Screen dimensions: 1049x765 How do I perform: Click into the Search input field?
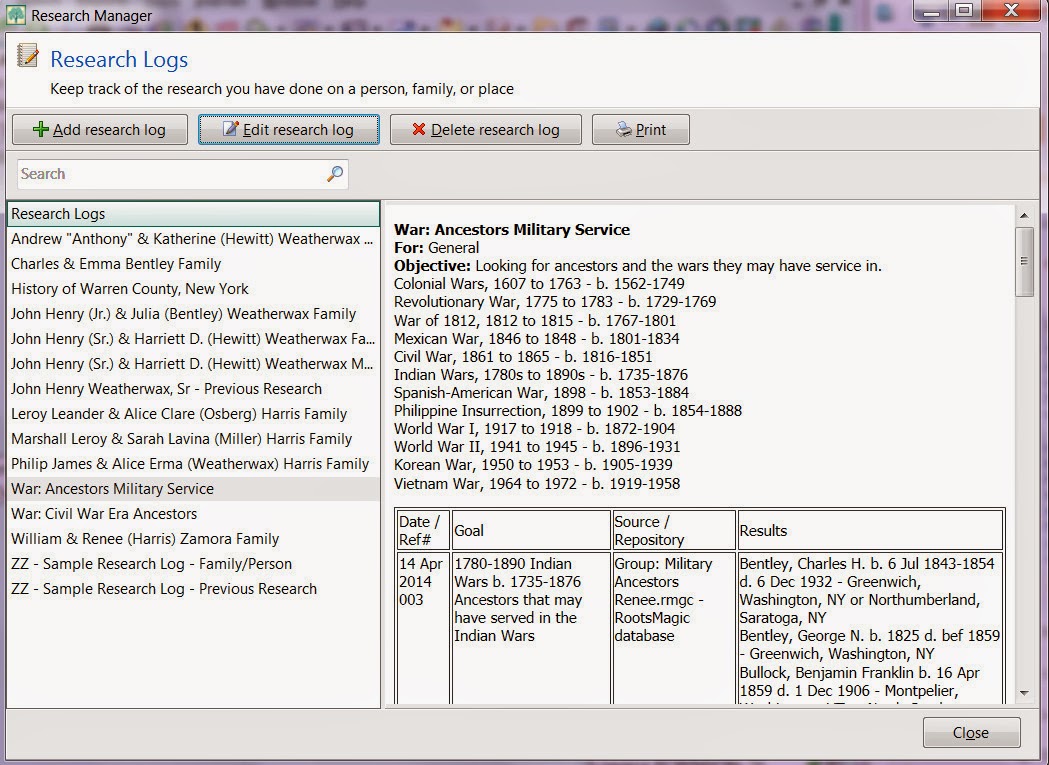(x=183, y=174)
